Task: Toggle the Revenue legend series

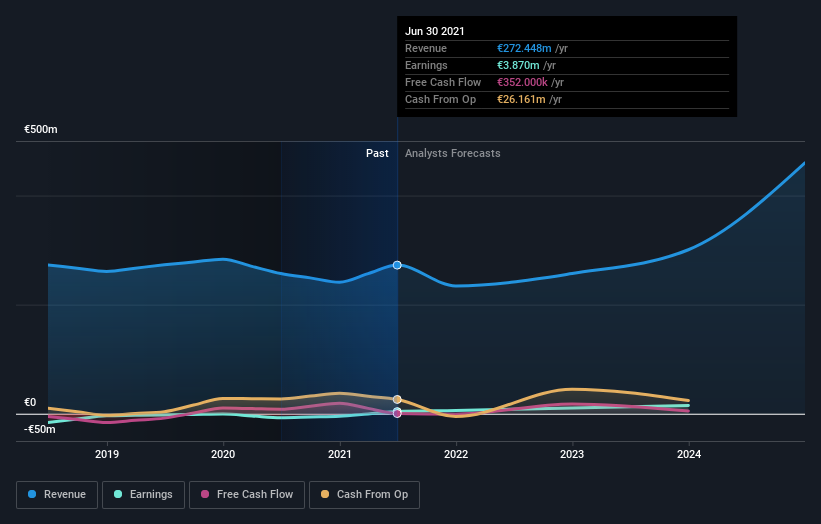Action: point(57,495)
